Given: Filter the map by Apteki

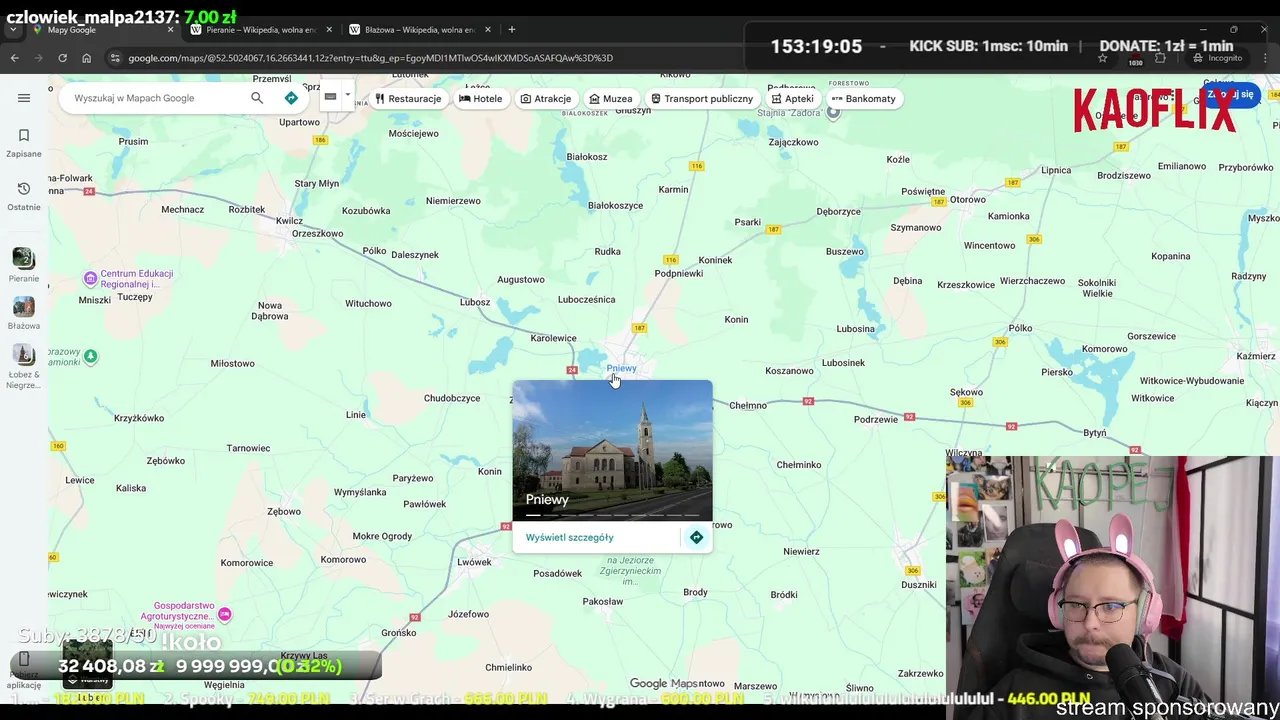Looking at the screenshot, I should tap(792, 99).
